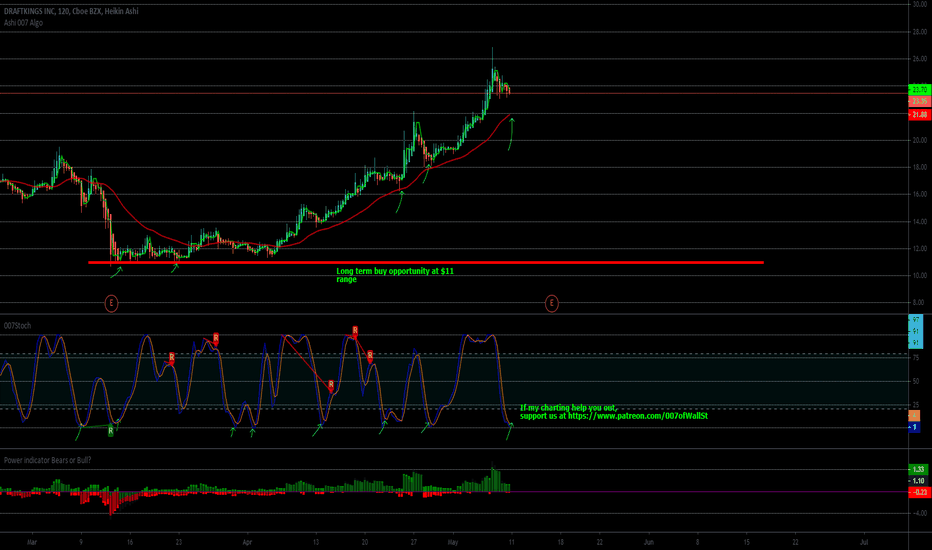This screenshot has height=550, width=932.
Task: Click the 8 date label in June
Action: (697, 542)
